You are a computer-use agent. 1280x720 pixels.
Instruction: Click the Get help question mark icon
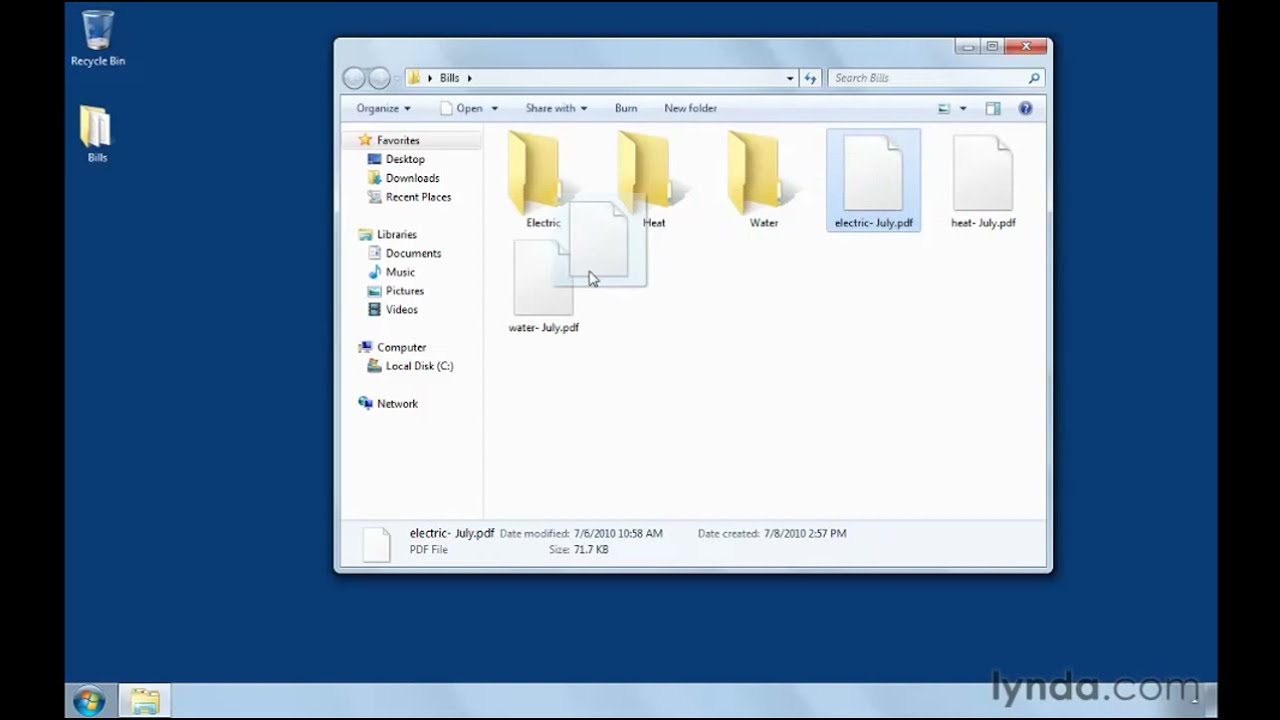pyautogui.click(x=1025, y=108)
